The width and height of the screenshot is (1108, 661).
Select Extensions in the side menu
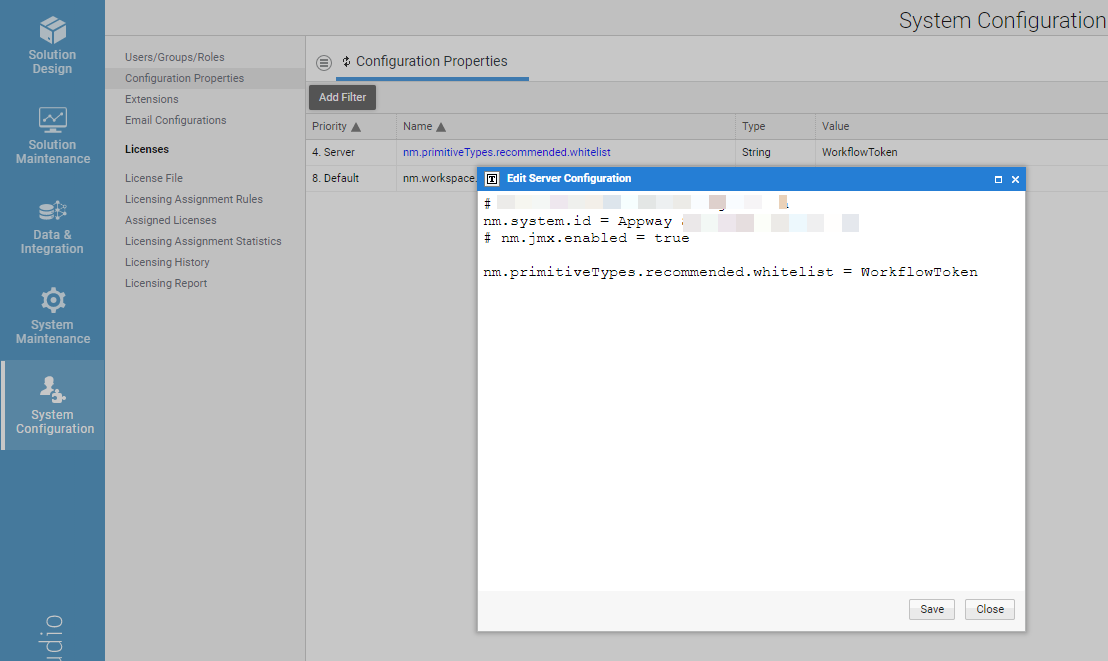tap(152, 99)
